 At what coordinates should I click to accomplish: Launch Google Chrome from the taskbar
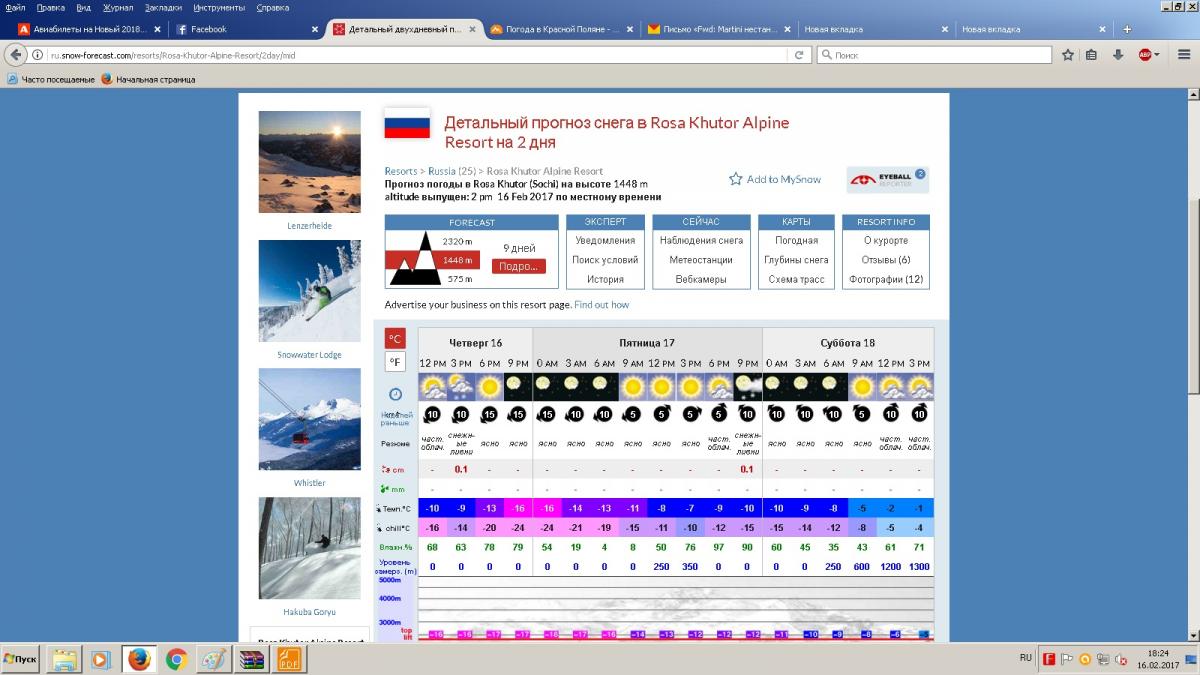tap(177, 658)
